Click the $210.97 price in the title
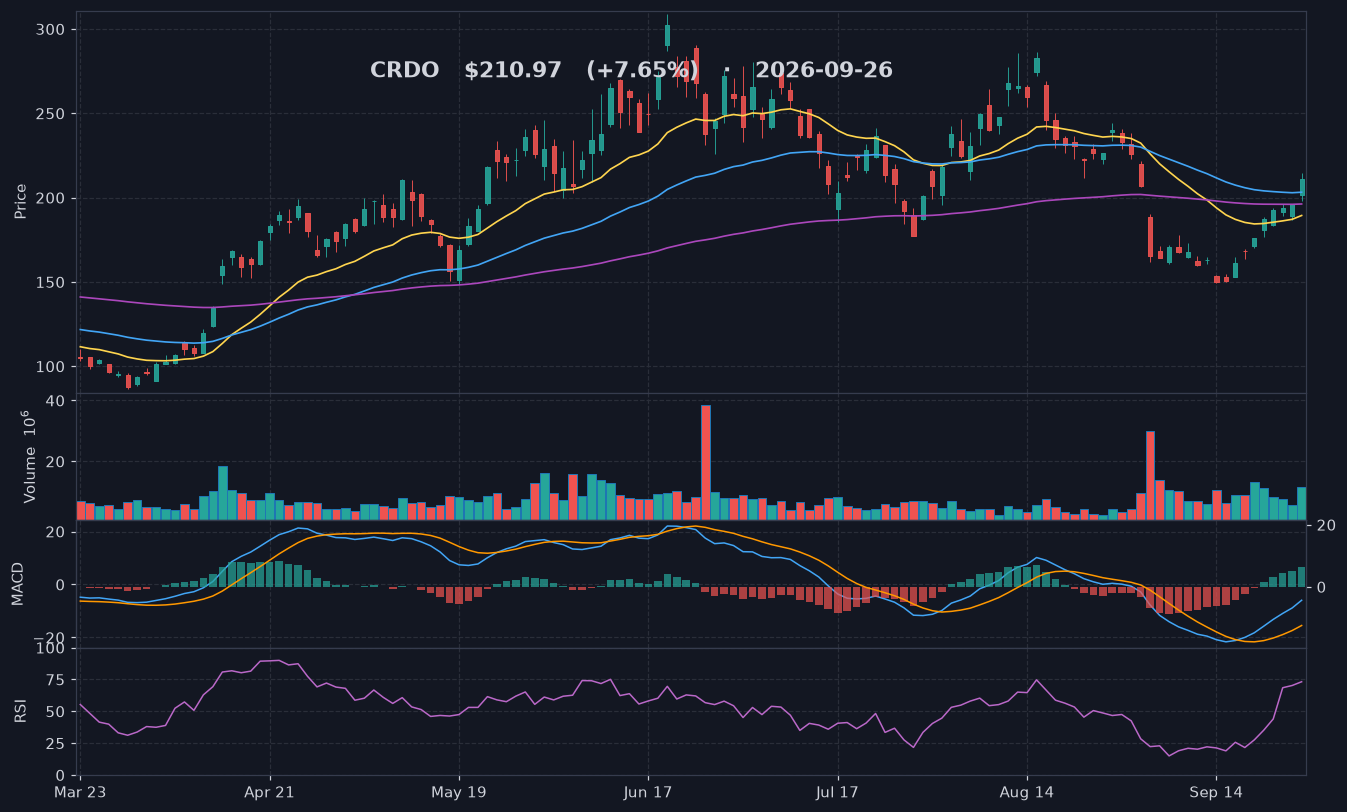The image size is (1347, 812). [513, 71]
